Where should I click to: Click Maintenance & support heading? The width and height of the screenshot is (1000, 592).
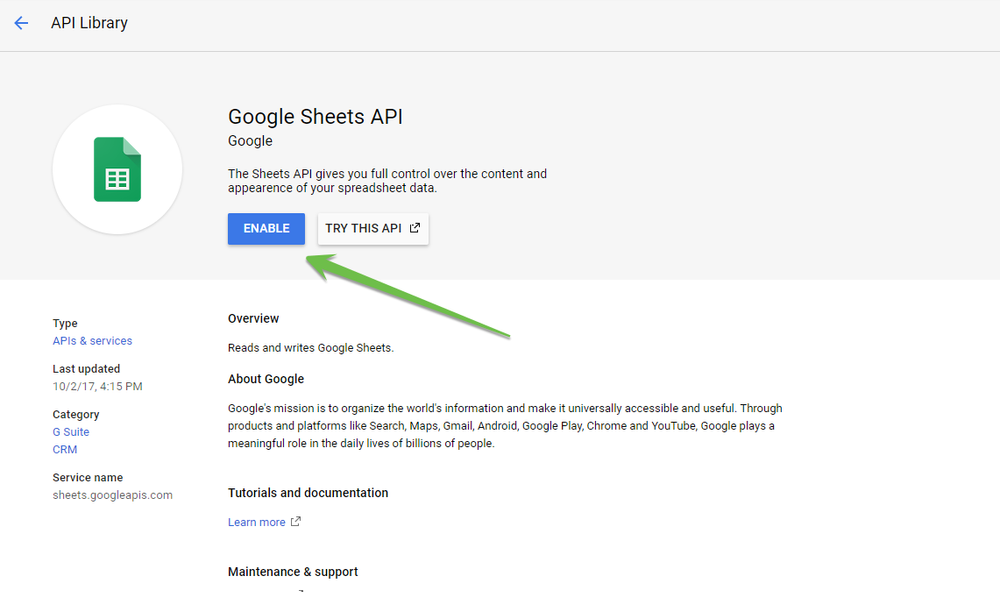pos(293,572)
